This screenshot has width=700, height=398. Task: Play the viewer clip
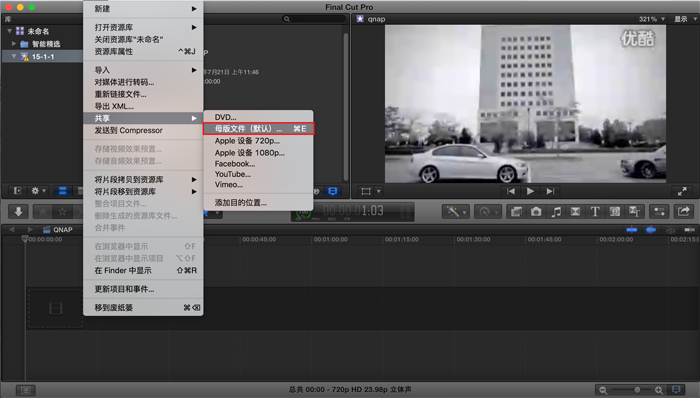click(530, 191)
